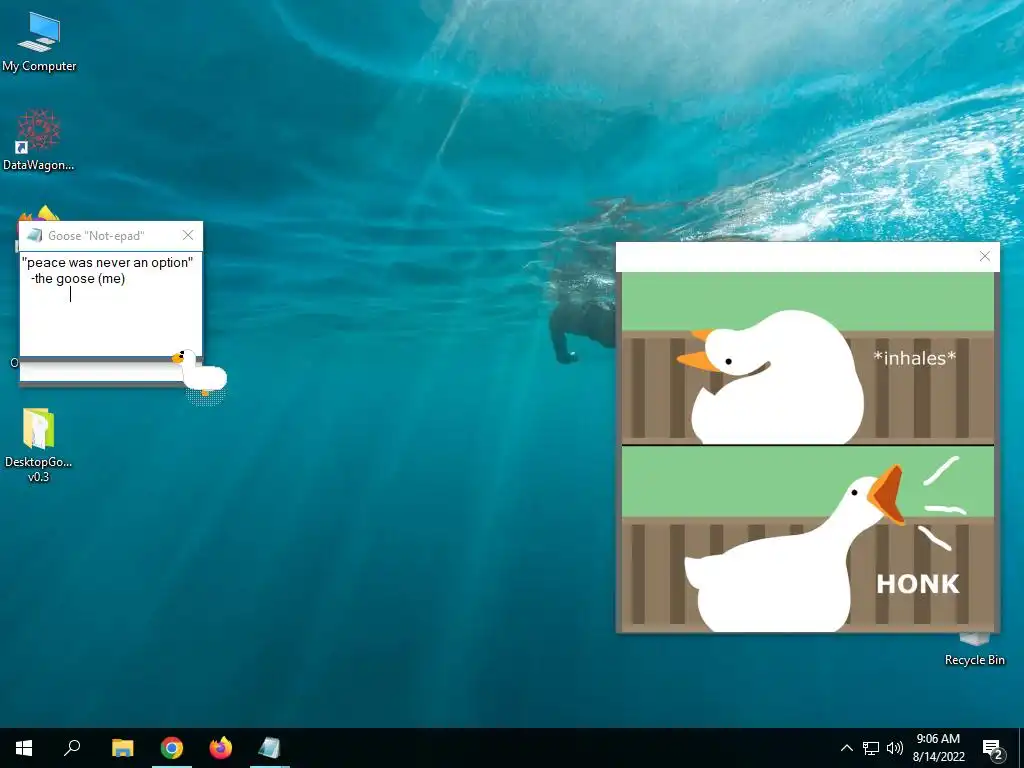
Task: Click the "peace was never an option" text
Action: [107, 263]
